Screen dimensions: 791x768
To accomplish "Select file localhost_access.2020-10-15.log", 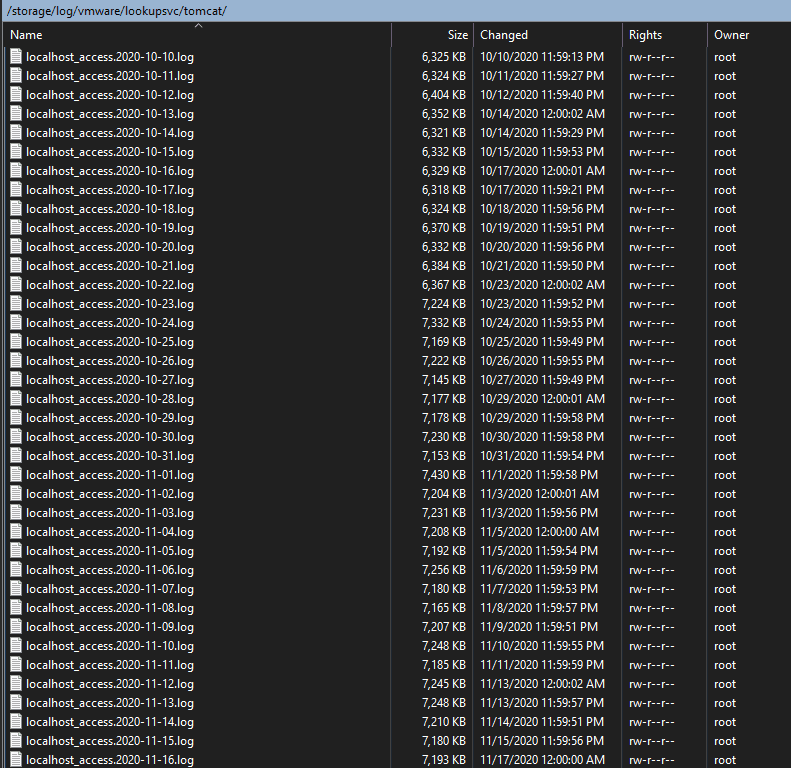I will (x=110, y=152).
